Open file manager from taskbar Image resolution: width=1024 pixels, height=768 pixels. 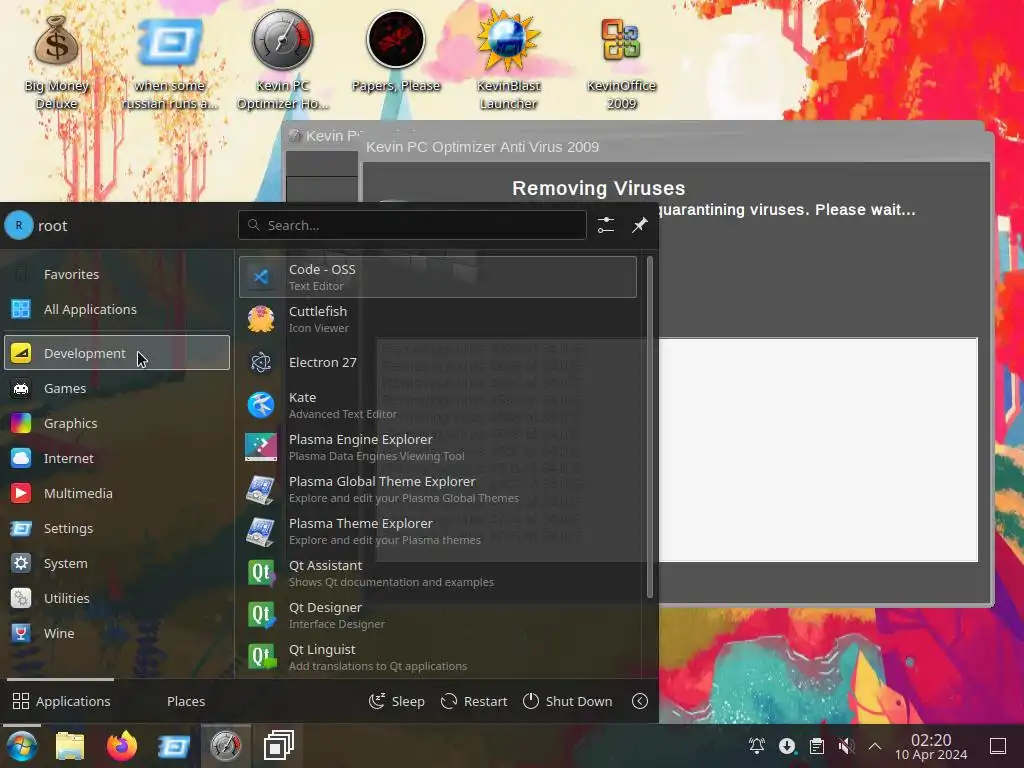tap(70, 746)
